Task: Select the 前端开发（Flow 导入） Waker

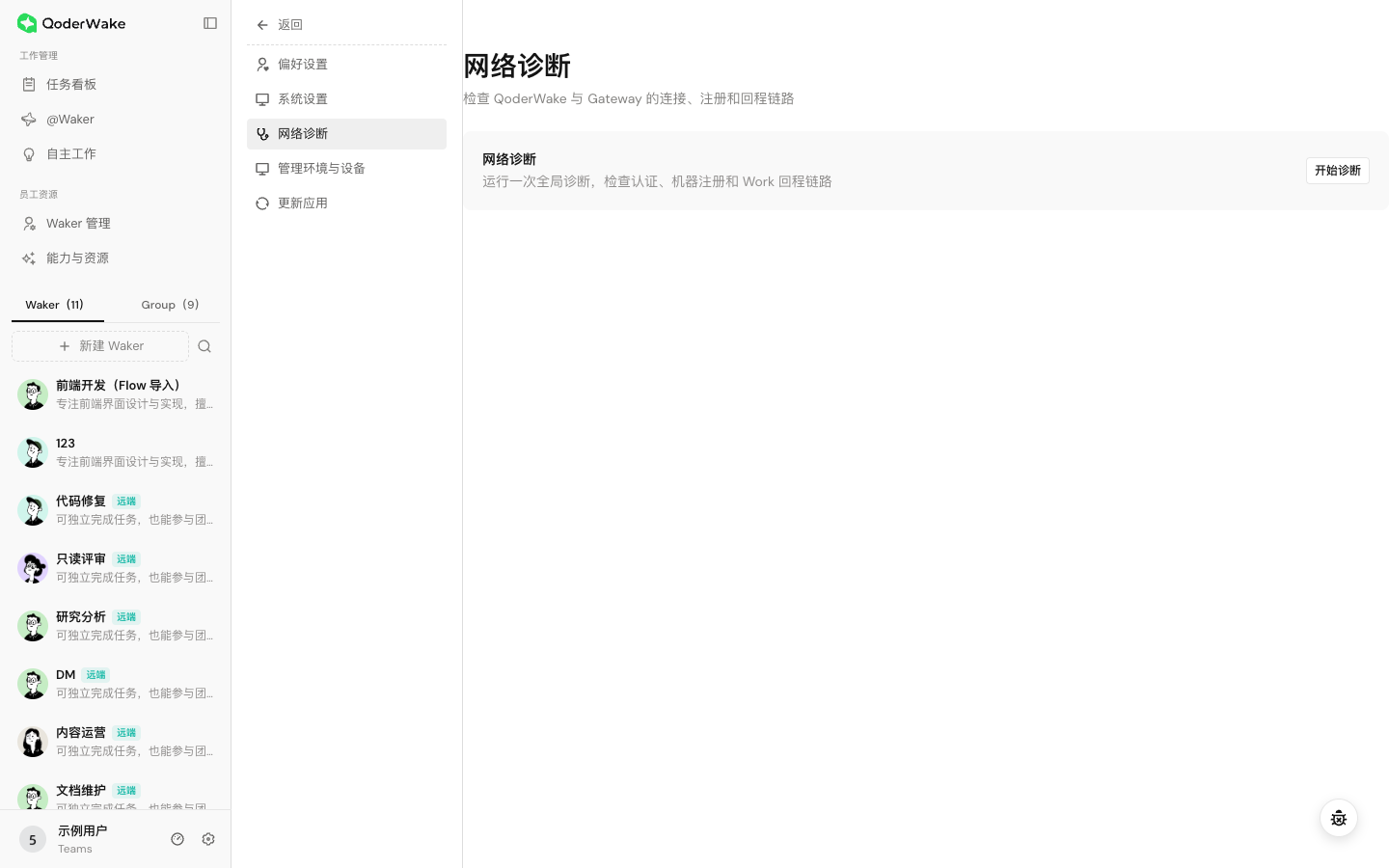Action: pos(116,394)
